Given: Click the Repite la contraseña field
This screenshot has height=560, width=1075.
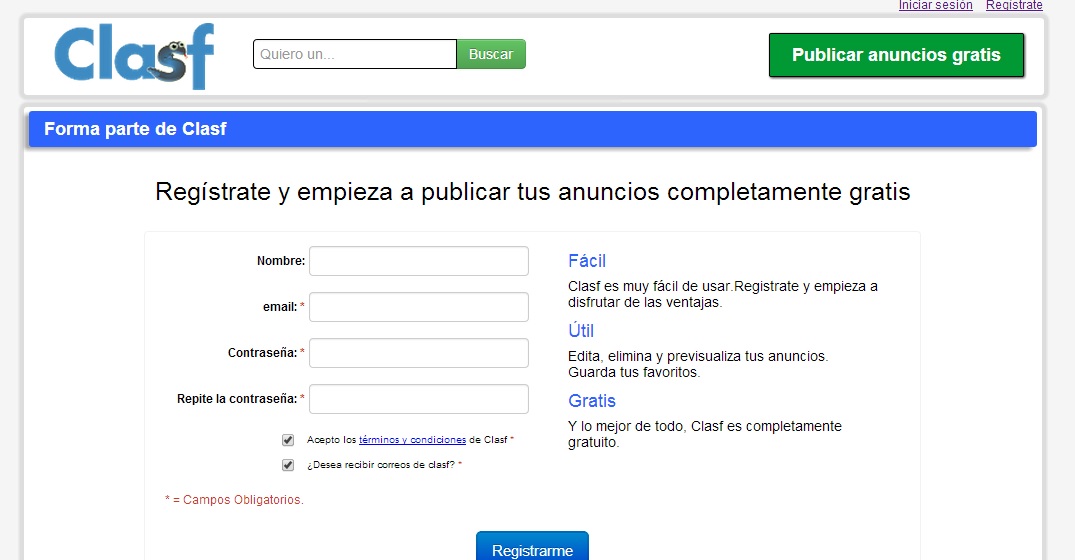Looking at the screenshot, I should pos(419,399).
